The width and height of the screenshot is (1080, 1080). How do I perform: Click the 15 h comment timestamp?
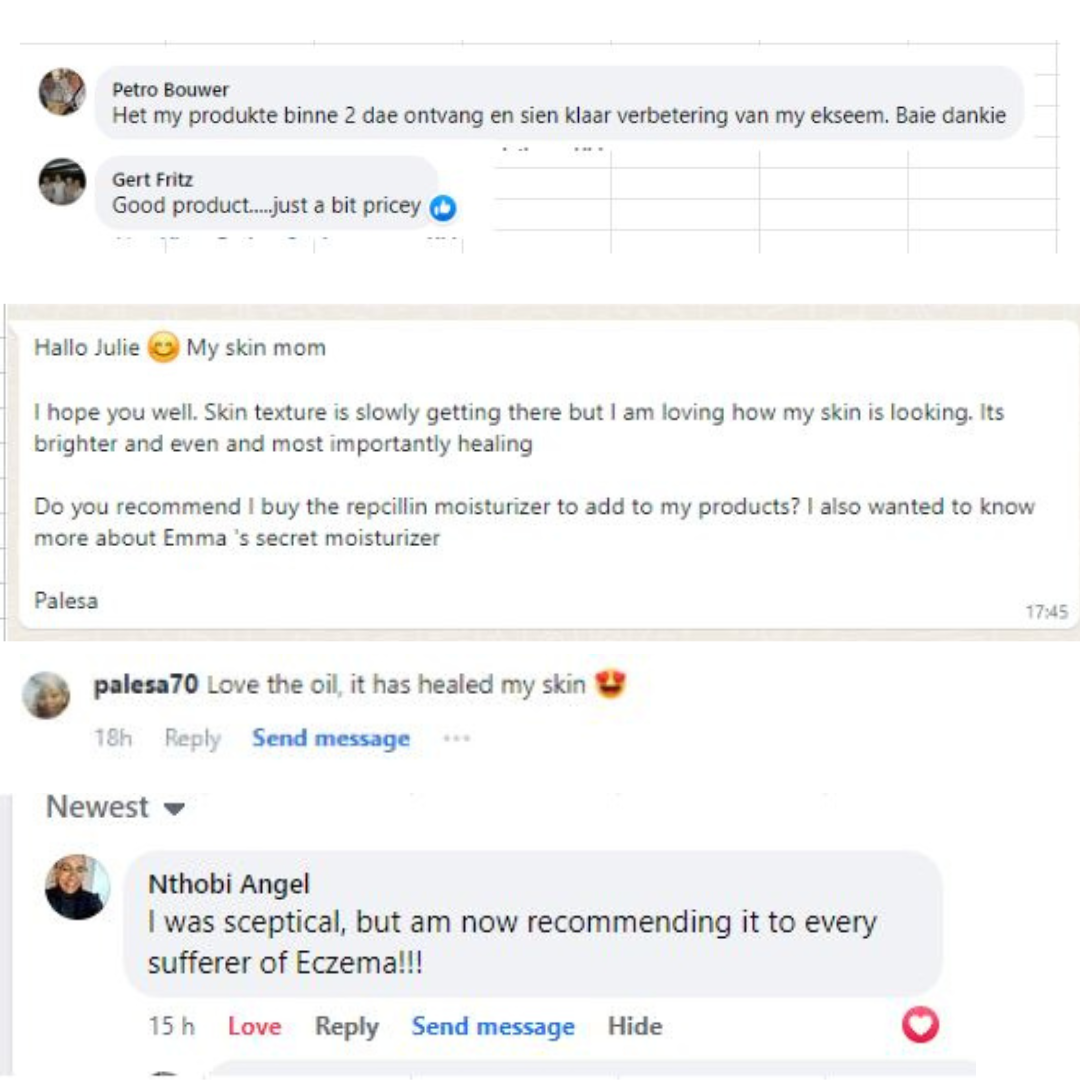click(x=172, y=1026)
